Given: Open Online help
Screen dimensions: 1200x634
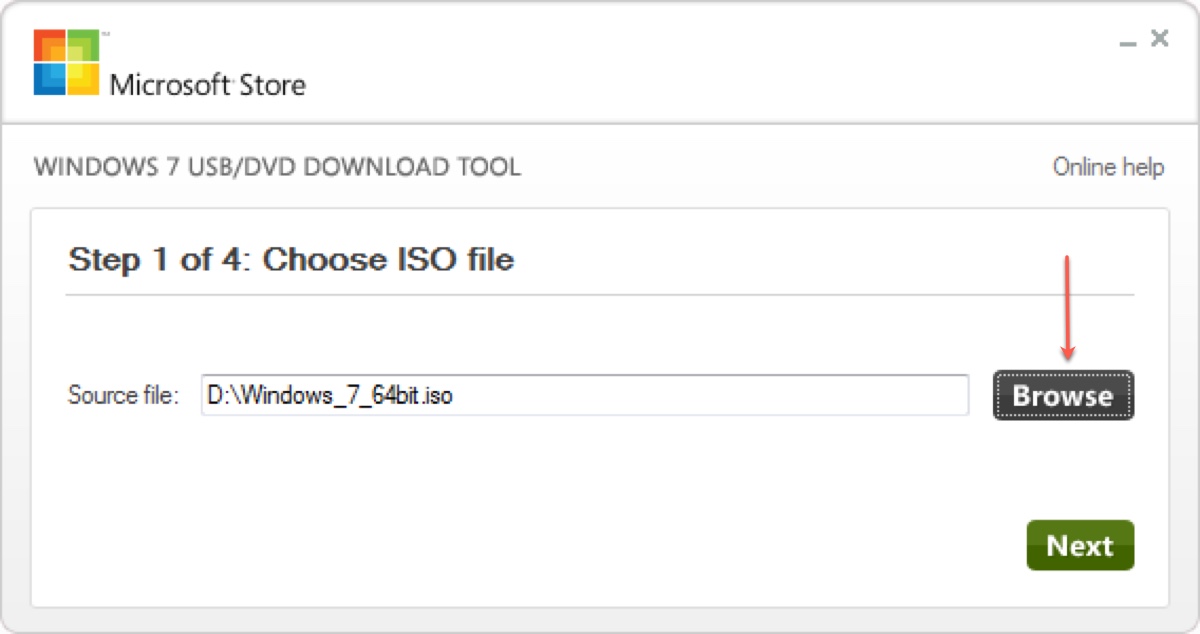Looking at the screenshot, I should [x=1108, y=168].
